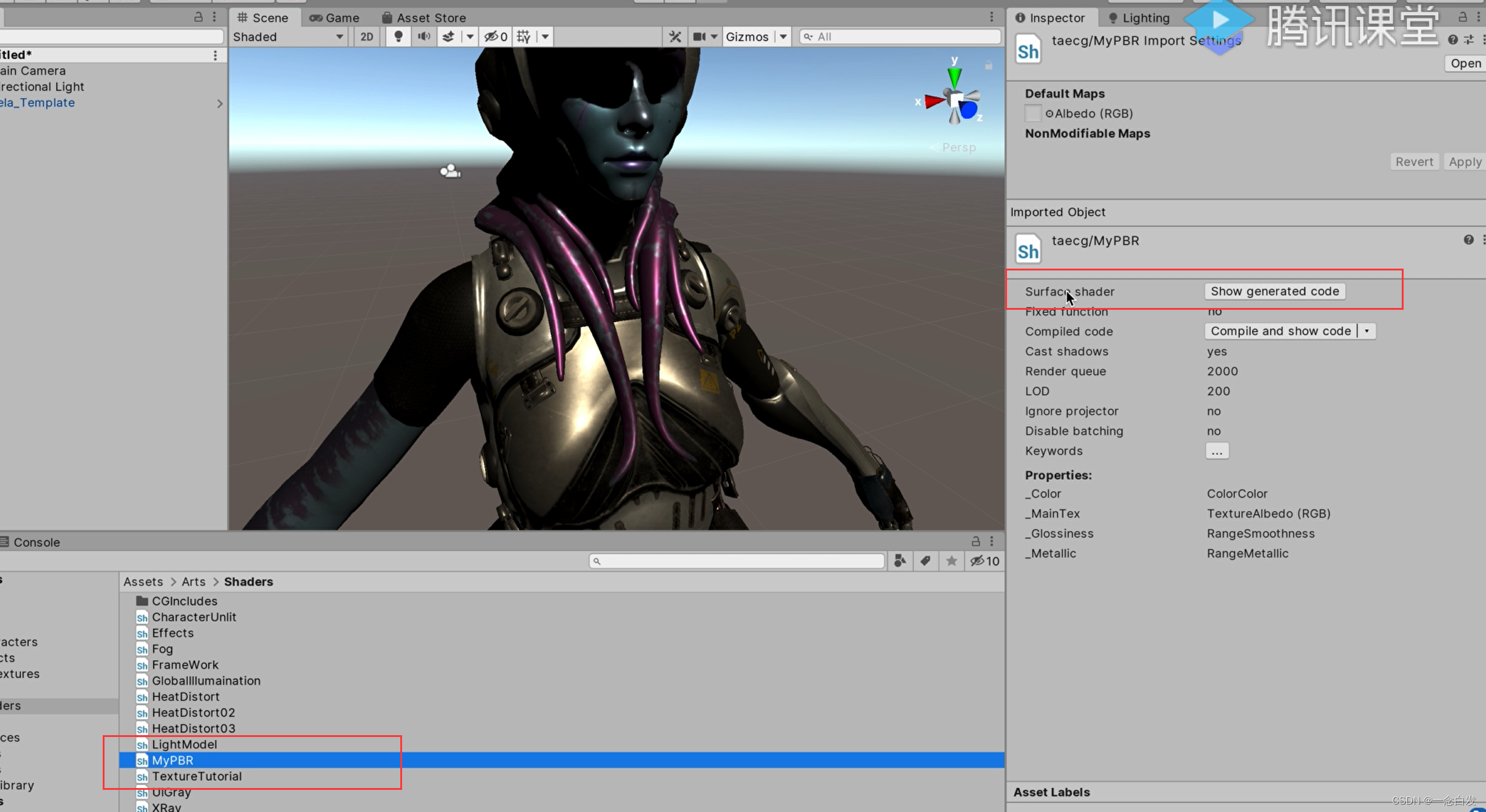
Task: Click the Keywords ellipsis button
Action: click(x=1217, y=451)
